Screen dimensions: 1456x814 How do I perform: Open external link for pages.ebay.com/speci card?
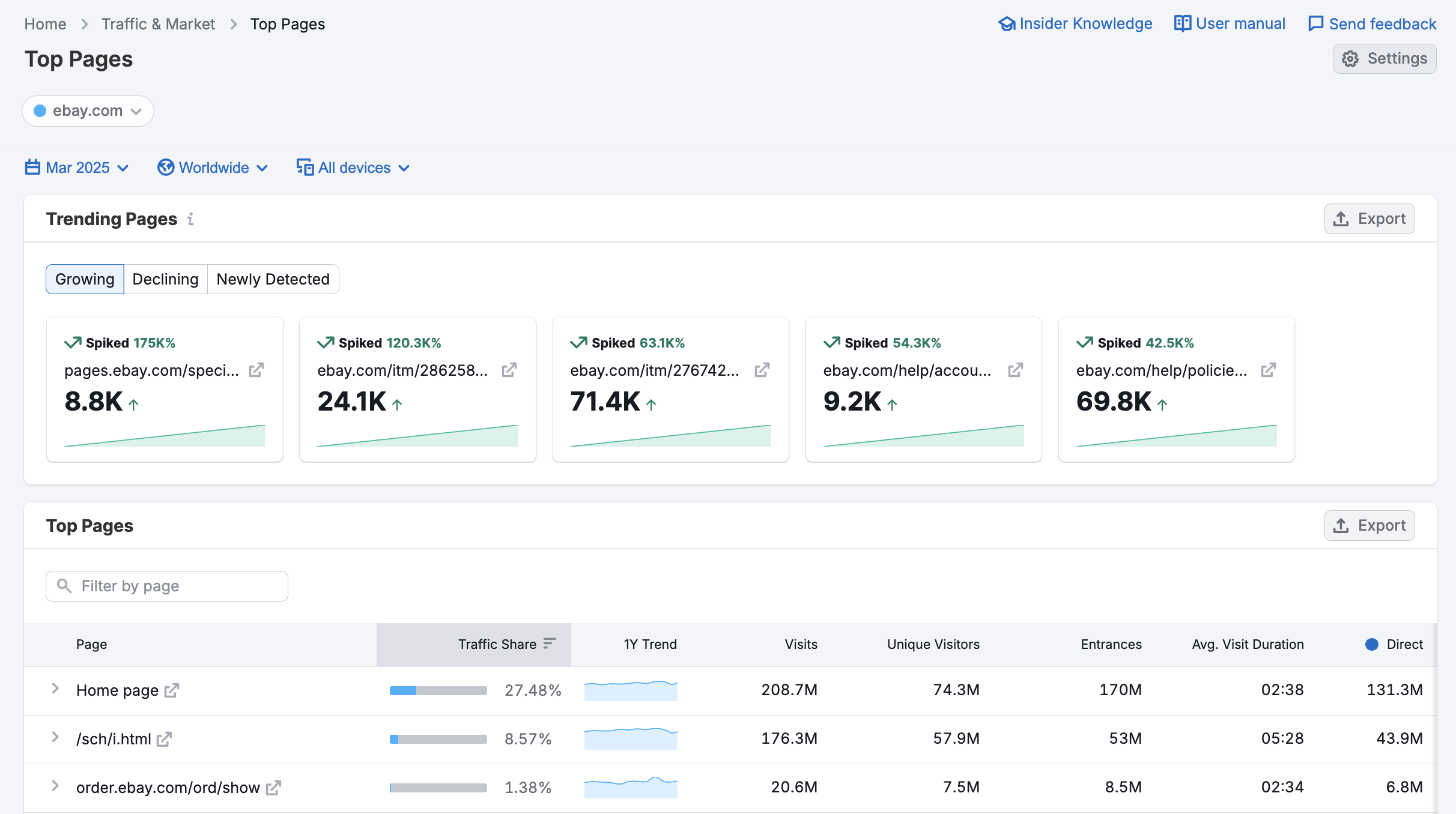[256, 370]
